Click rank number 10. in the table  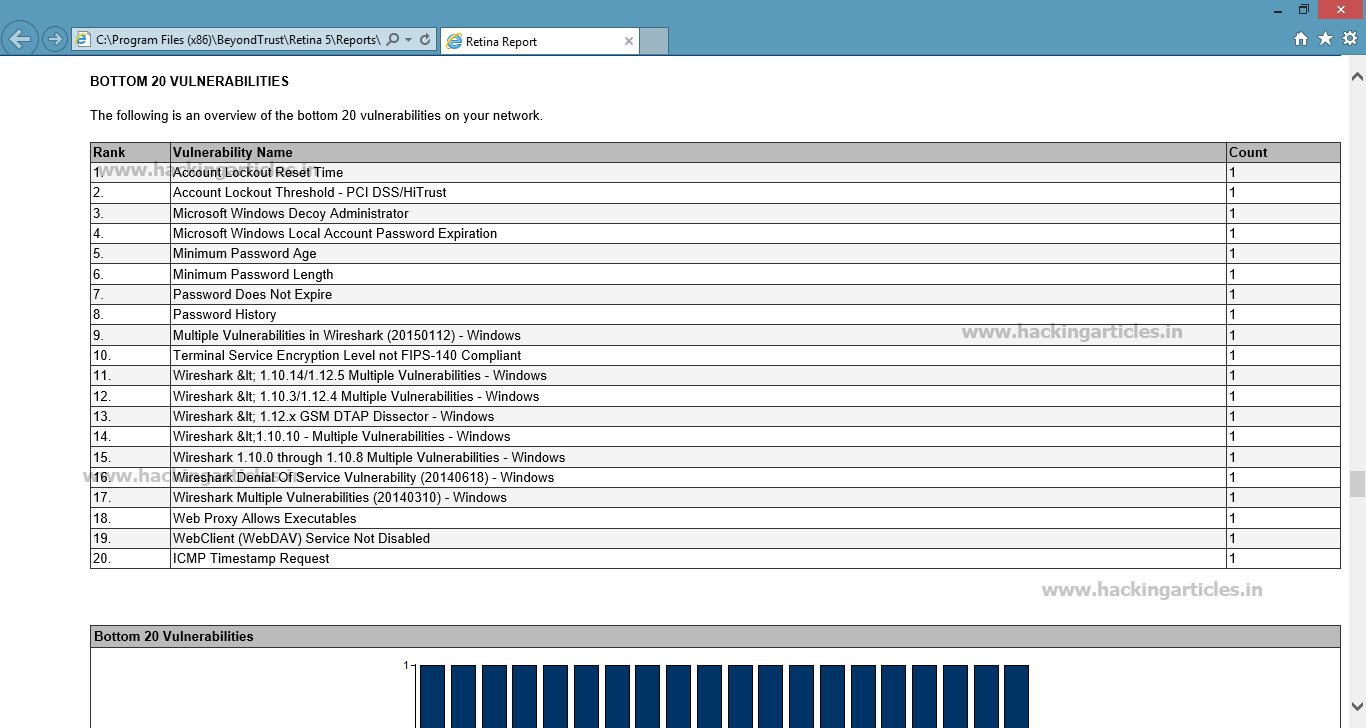pyautogui.click(x=102, y=355)
